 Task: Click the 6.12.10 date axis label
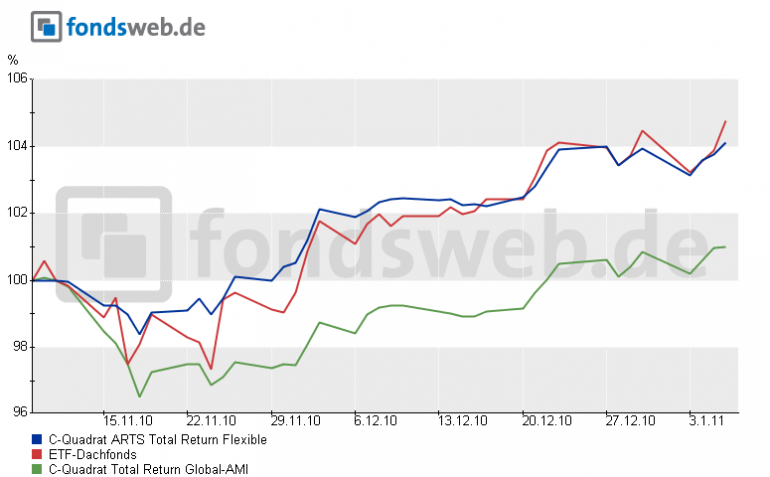point(378,423)
